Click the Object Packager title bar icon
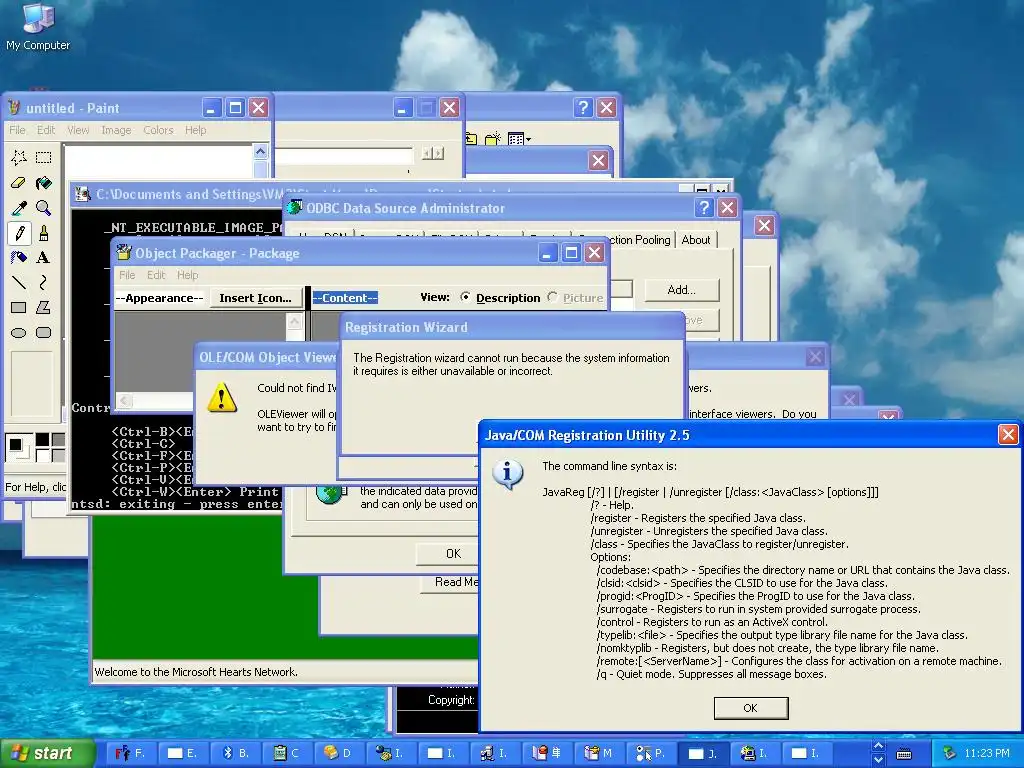Image resolution: width=1024 pixels, height=768 pixels. coord(123,253)
